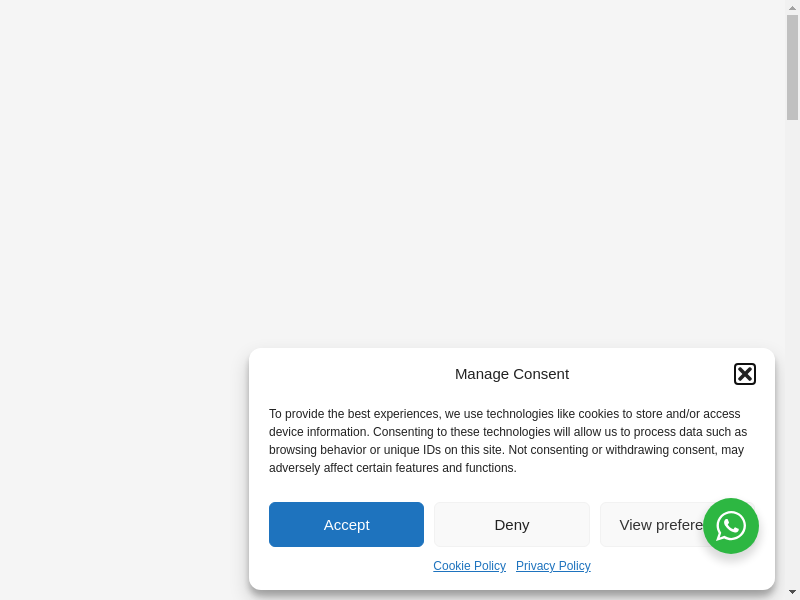This screenshot has width=800, height=600.
Task: Review the site's Privacy Policy
Action: pyautogui.click(x=553, y=566)
